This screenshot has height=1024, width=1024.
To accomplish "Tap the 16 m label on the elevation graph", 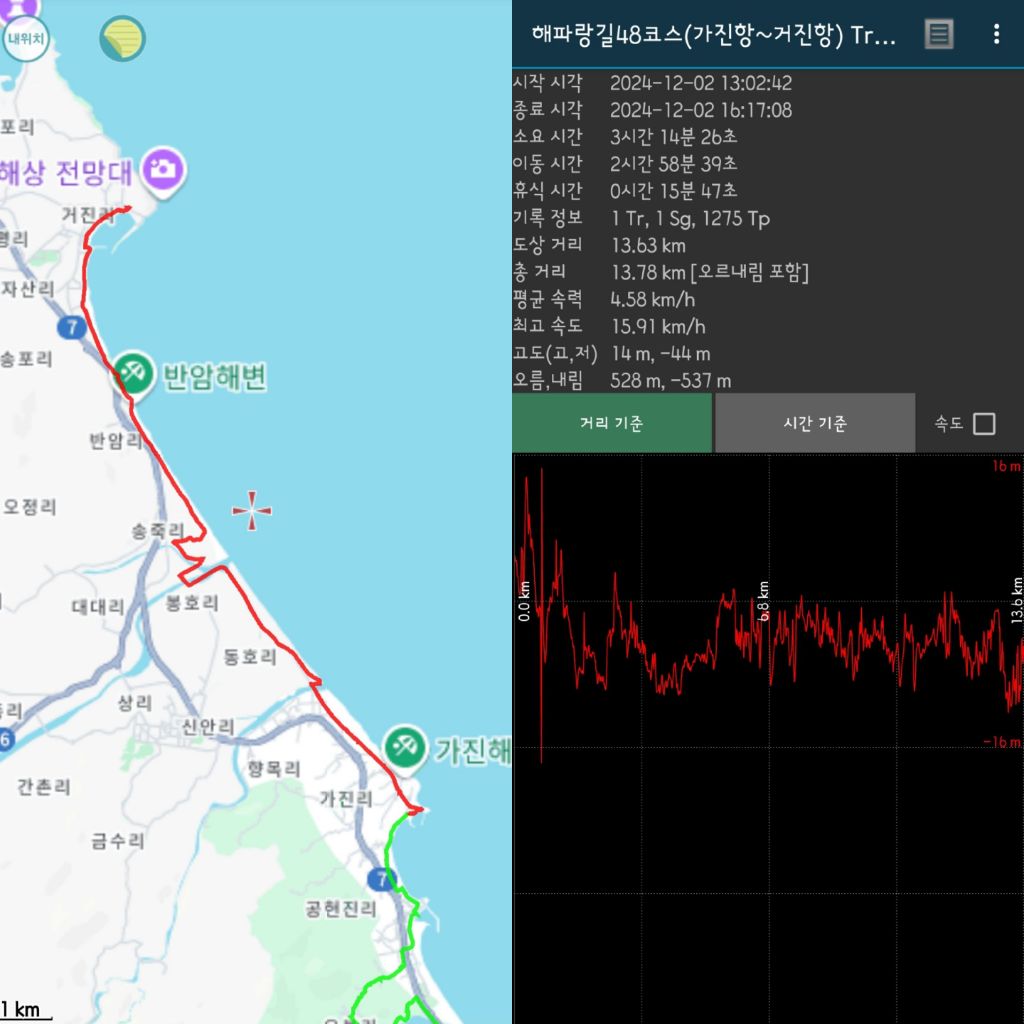I will point(1007,466).
